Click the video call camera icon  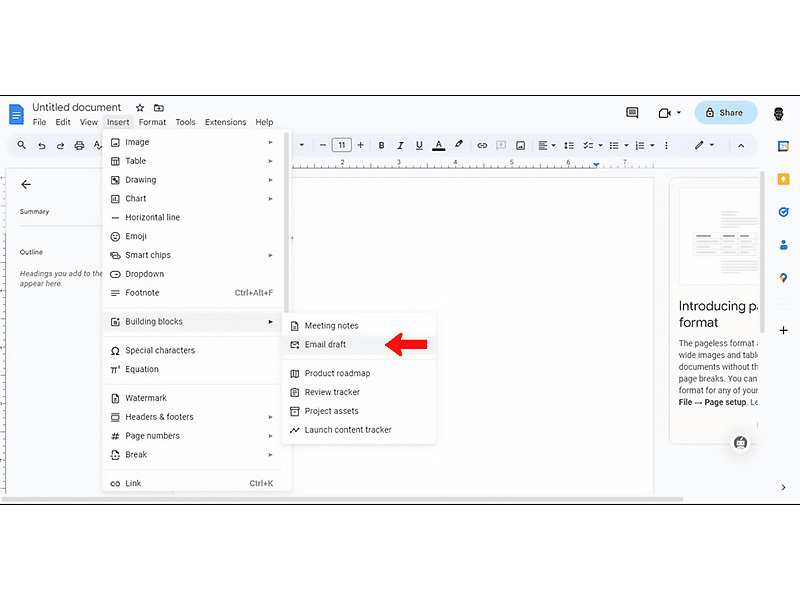(664, 113)
